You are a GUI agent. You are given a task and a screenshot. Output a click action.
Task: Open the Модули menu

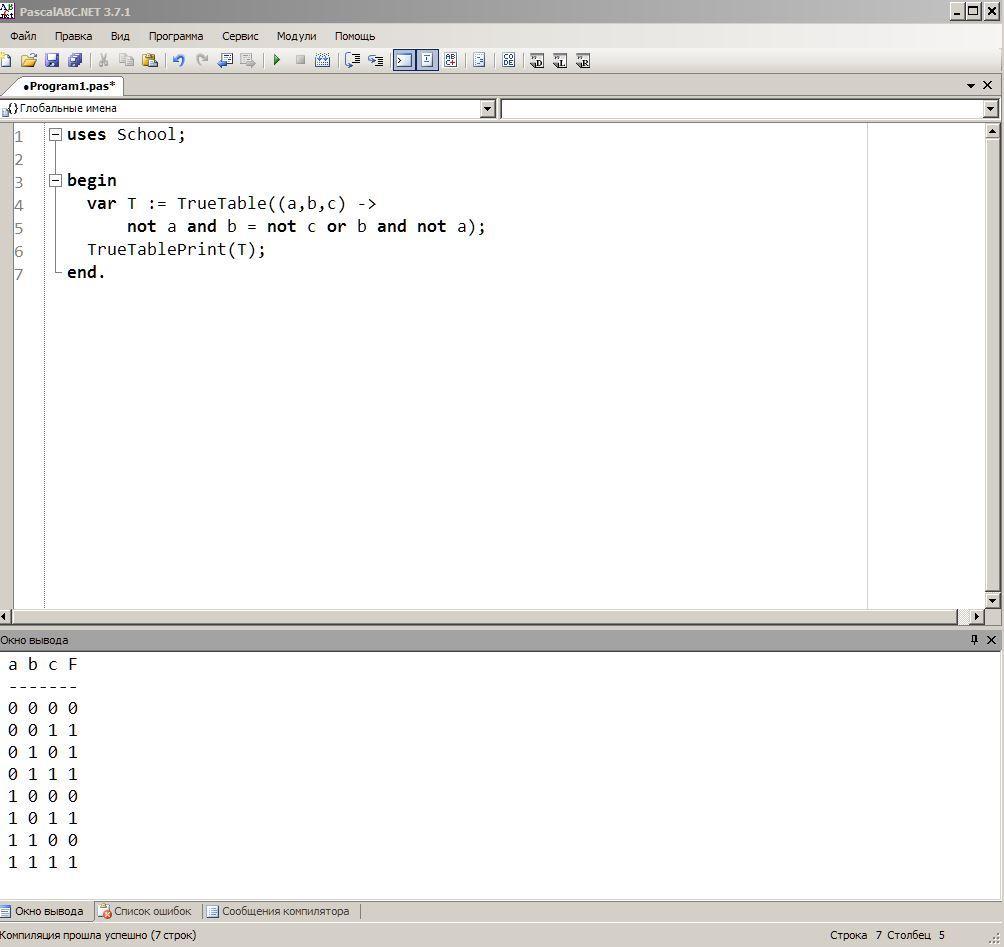(296, 36)
